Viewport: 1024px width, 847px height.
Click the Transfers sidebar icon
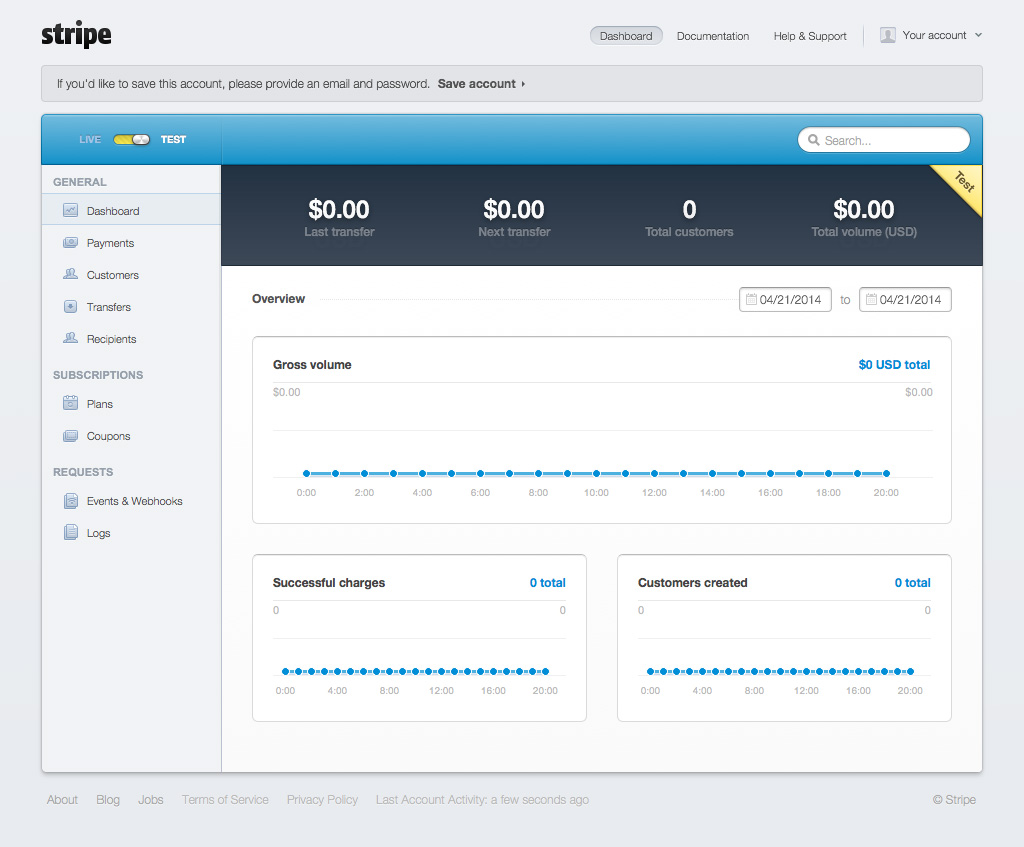(70, 307)
